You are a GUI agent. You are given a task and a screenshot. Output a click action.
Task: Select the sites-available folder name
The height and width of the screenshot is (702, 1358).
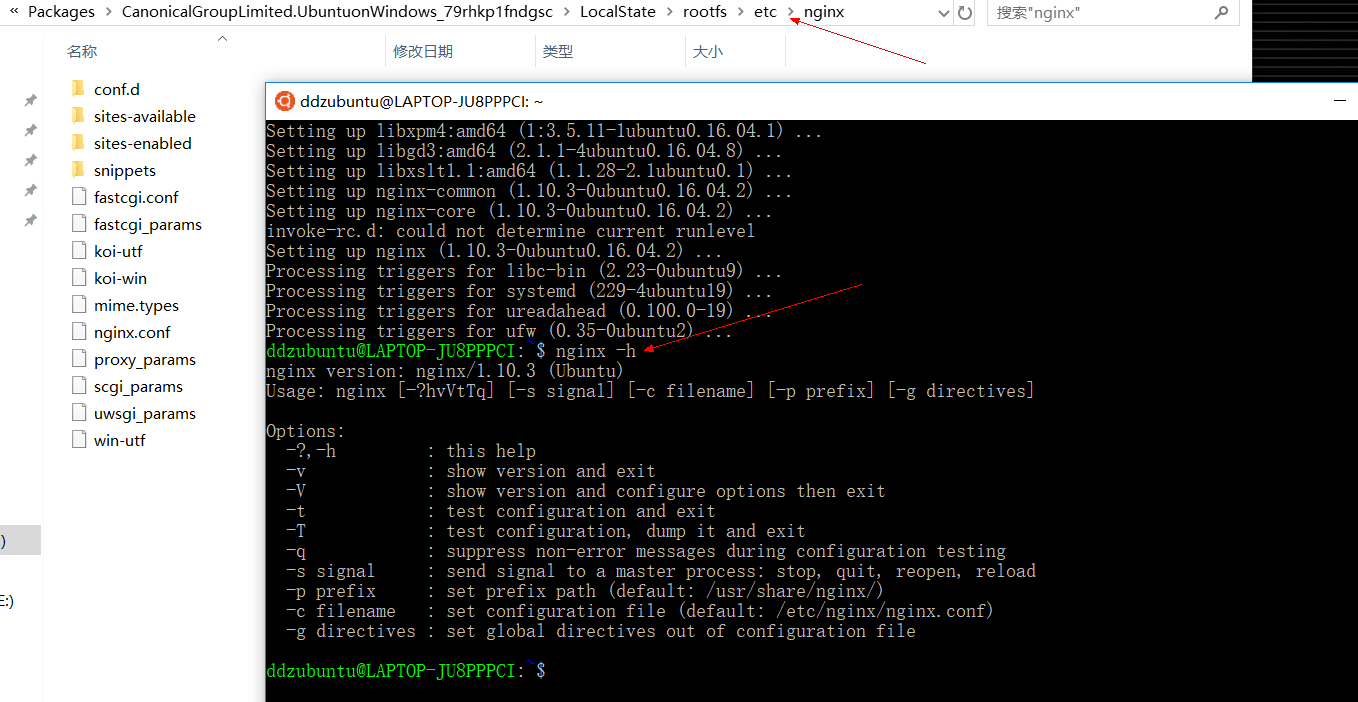tap(145, 116)
